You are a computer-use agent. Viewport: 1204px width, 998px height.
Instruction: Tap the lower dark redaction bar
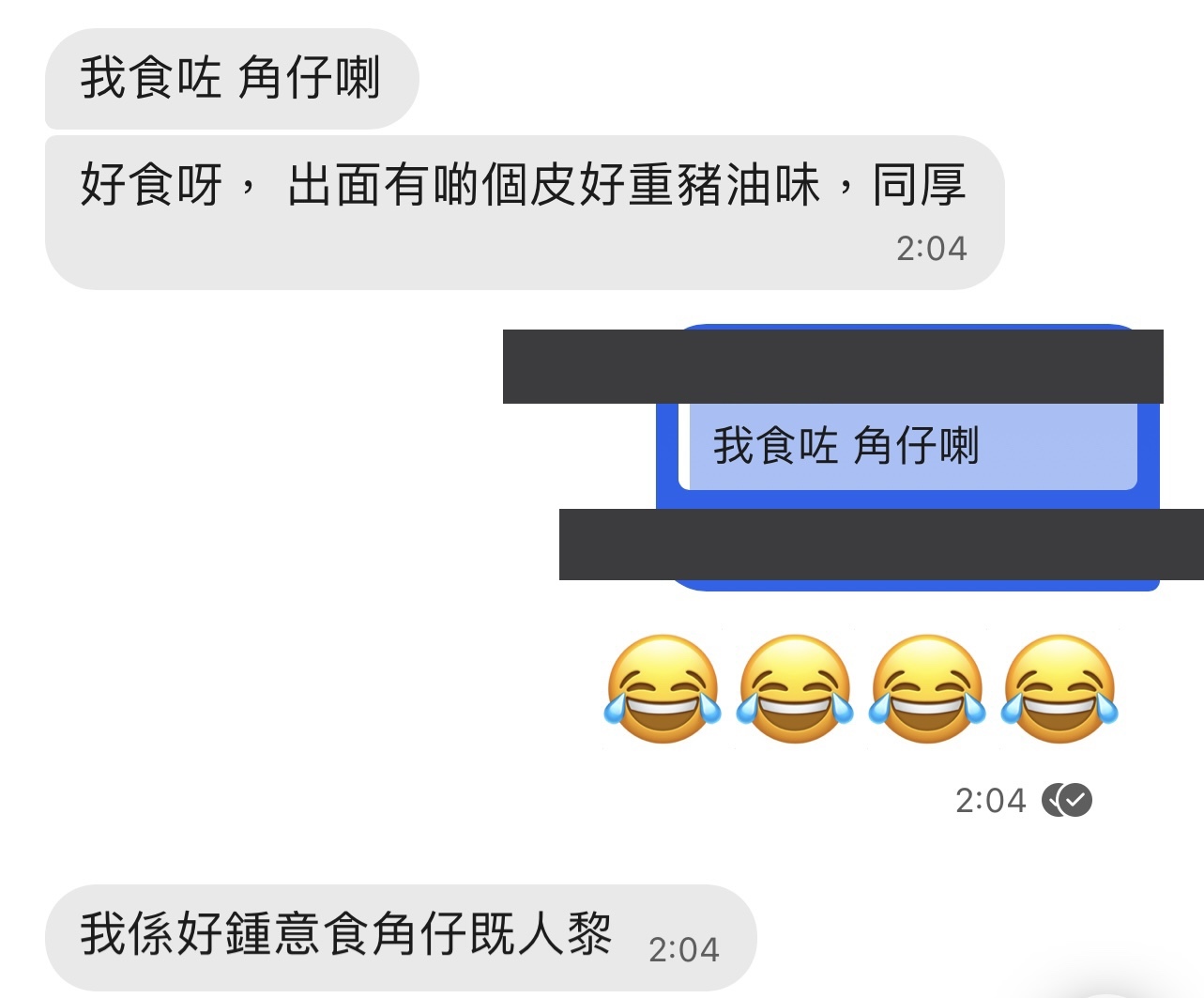[881, 545]
